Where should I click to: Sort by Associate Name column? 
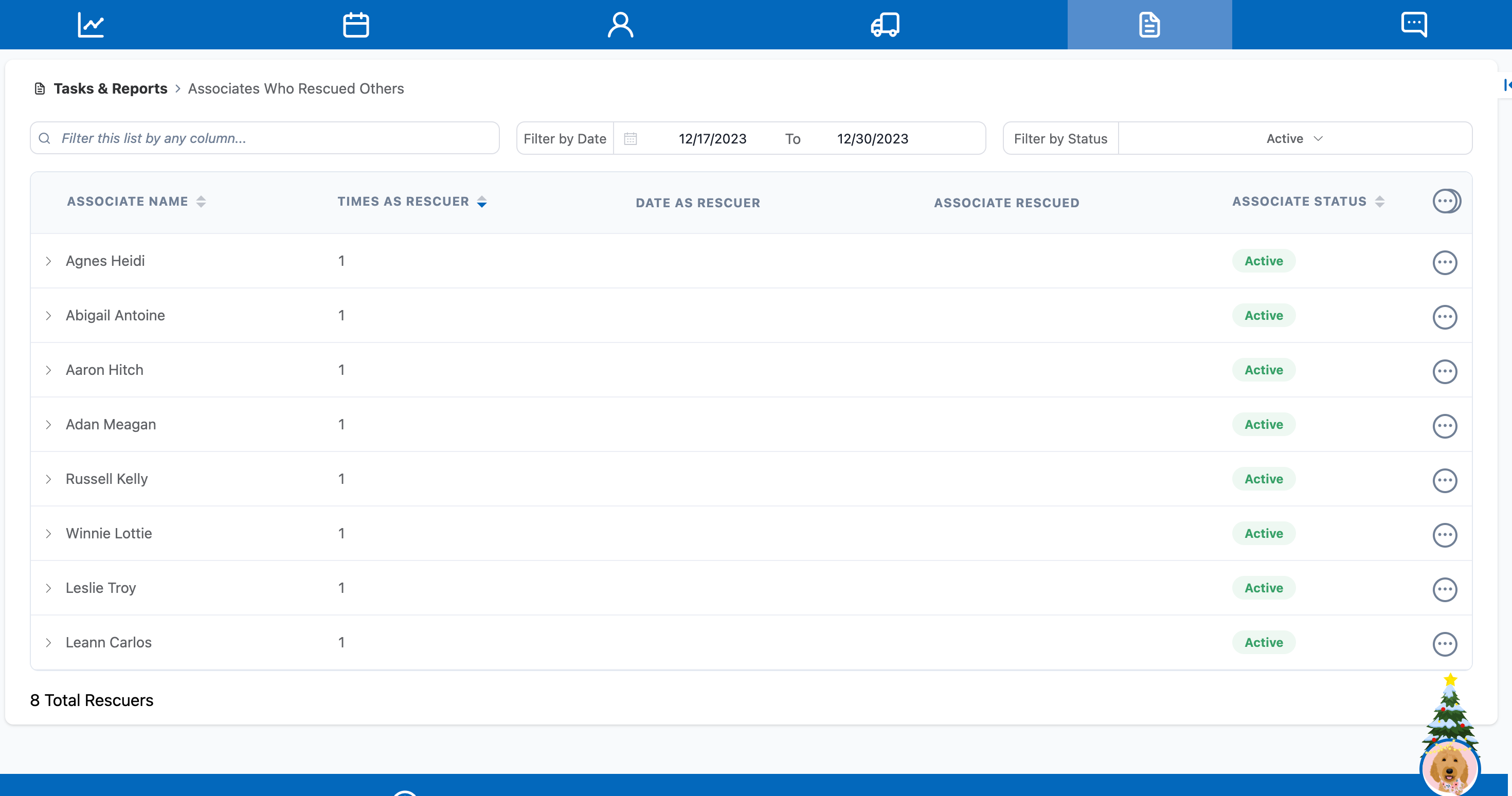coord(201,202)
